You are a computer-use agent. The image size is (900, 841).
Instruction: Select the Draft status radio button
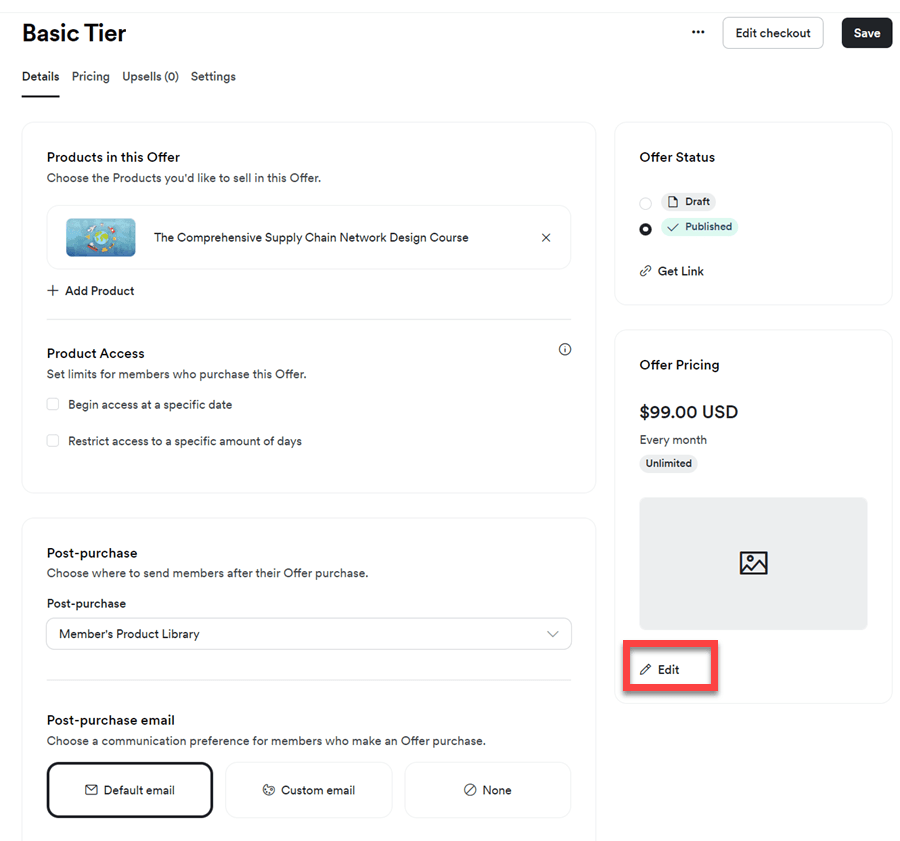[x=646, y=203]
